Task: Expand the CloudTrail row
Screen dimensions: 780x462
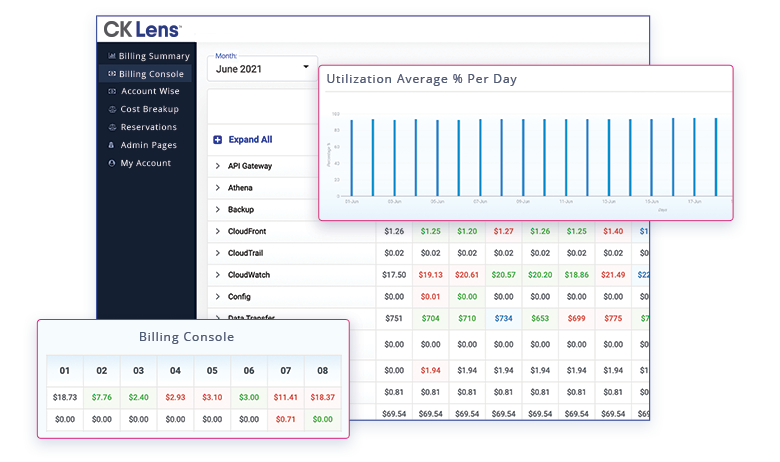Action: pos(217,253)
